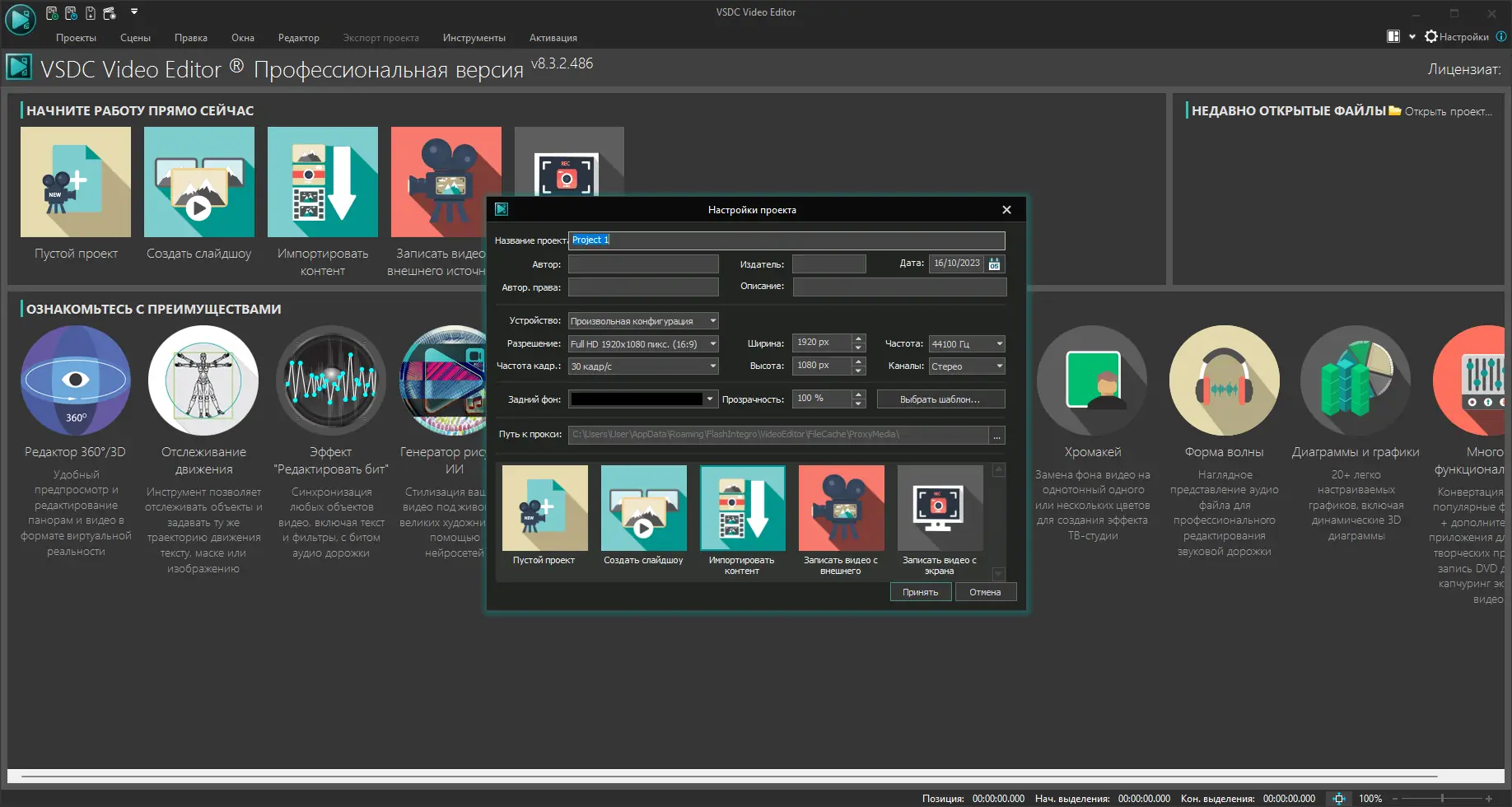Viewport: 1512px width, 807px height.
Task: Open the Каналы Стерео dropdown
Action: point(967,366)
